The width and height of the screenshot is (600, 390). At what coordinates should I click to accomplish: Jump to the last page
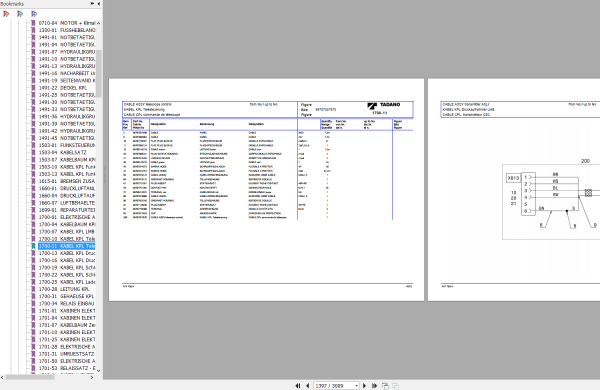coord(374,386)
